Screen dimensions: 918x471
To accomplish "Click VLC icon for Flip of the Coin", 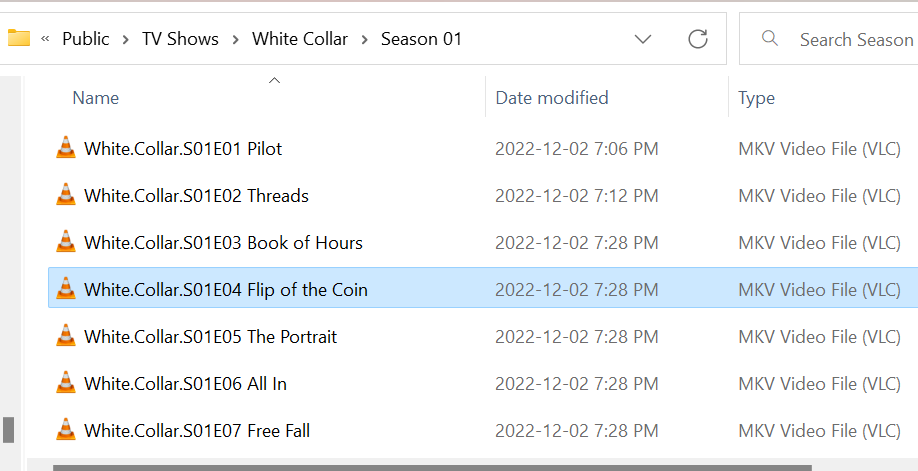I will [66, 290].
